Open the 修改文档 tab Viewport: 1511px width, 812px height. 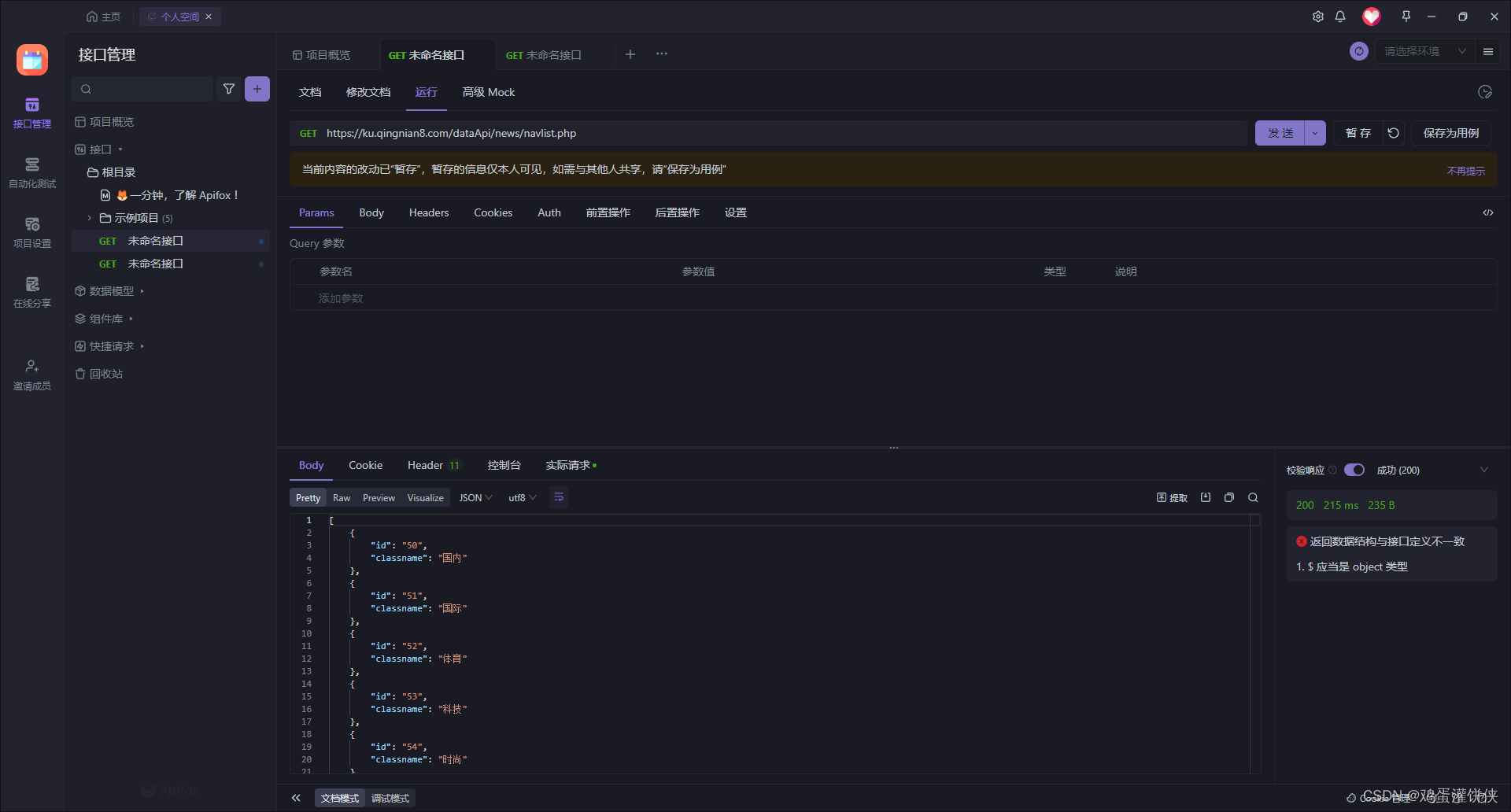point(368,92)
